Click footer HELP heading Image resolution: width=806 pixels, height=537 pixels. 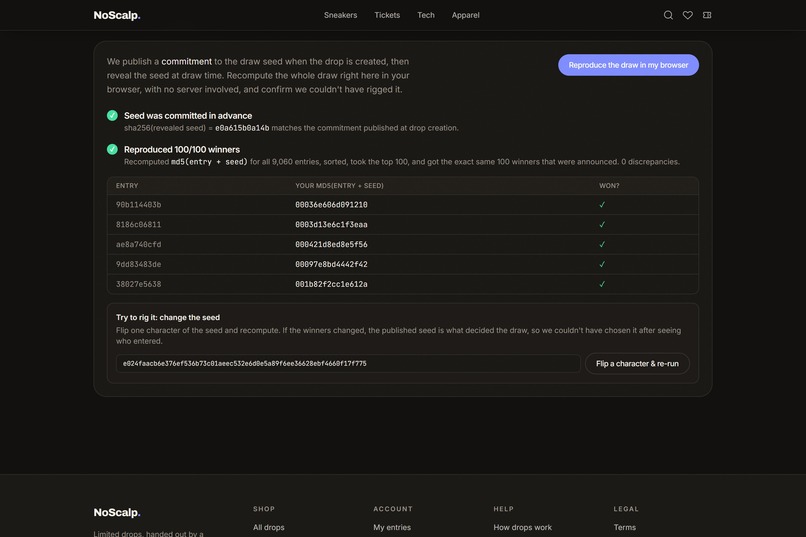[x=503, y=509]
